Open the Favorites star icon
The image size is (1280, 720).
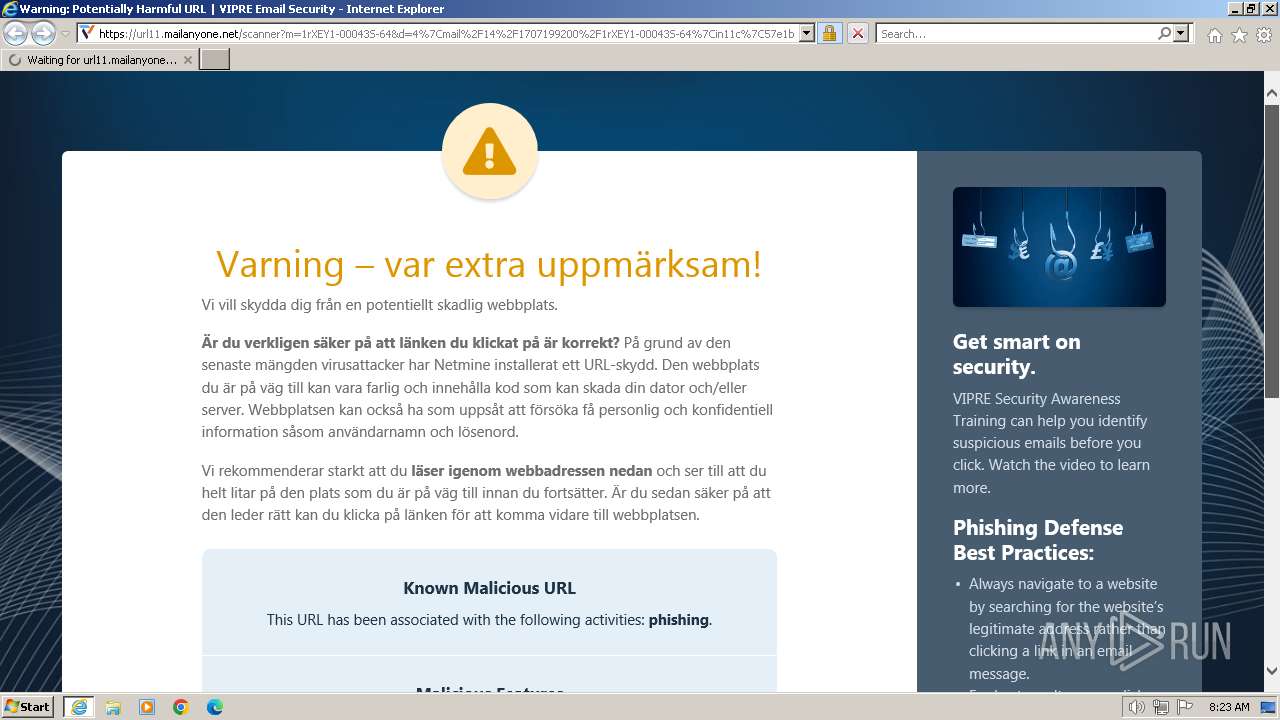coord(1239,35)
